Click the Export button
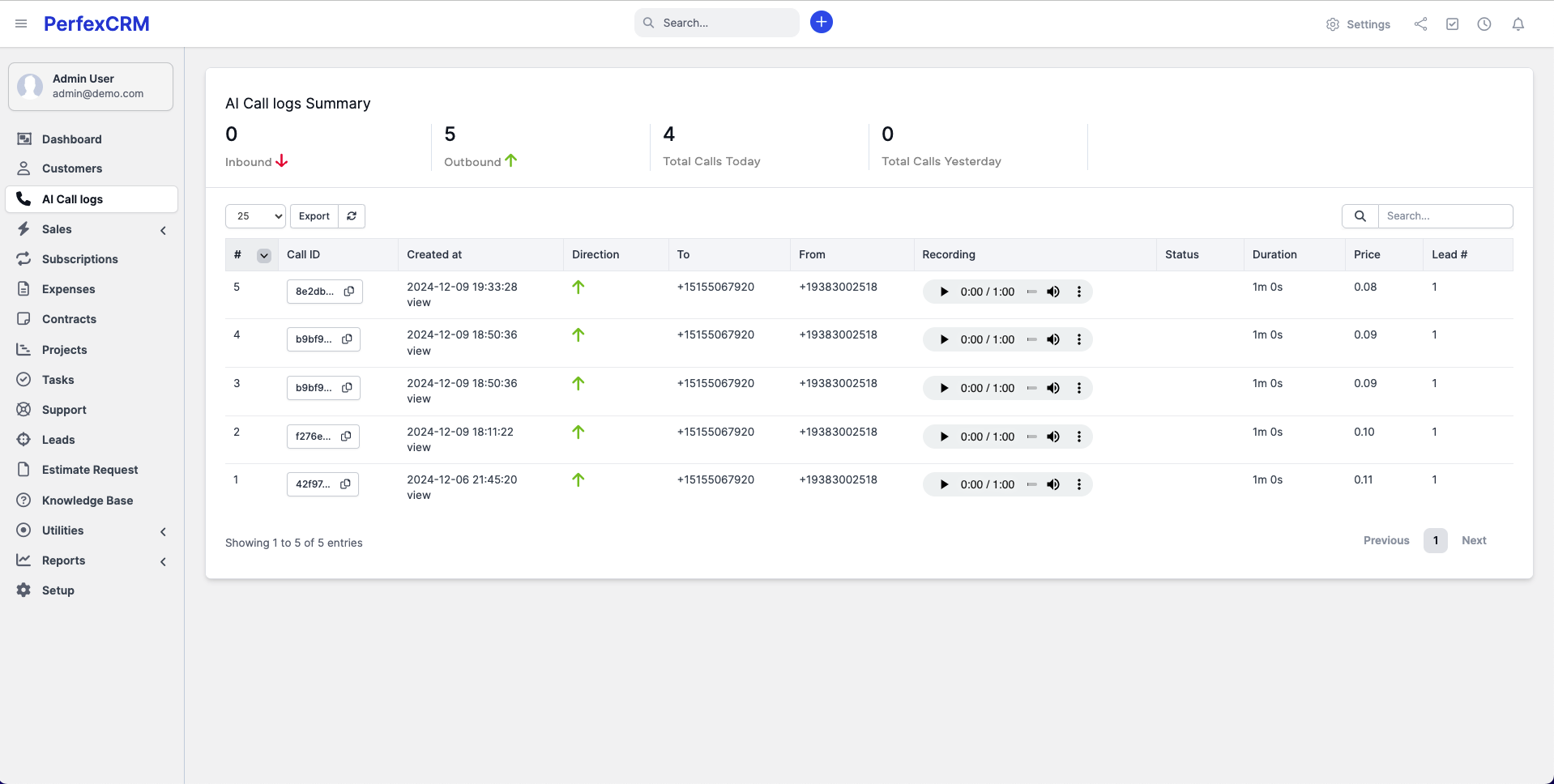The width and height of the screenshot is (1554, 784). tap(314, 216)
